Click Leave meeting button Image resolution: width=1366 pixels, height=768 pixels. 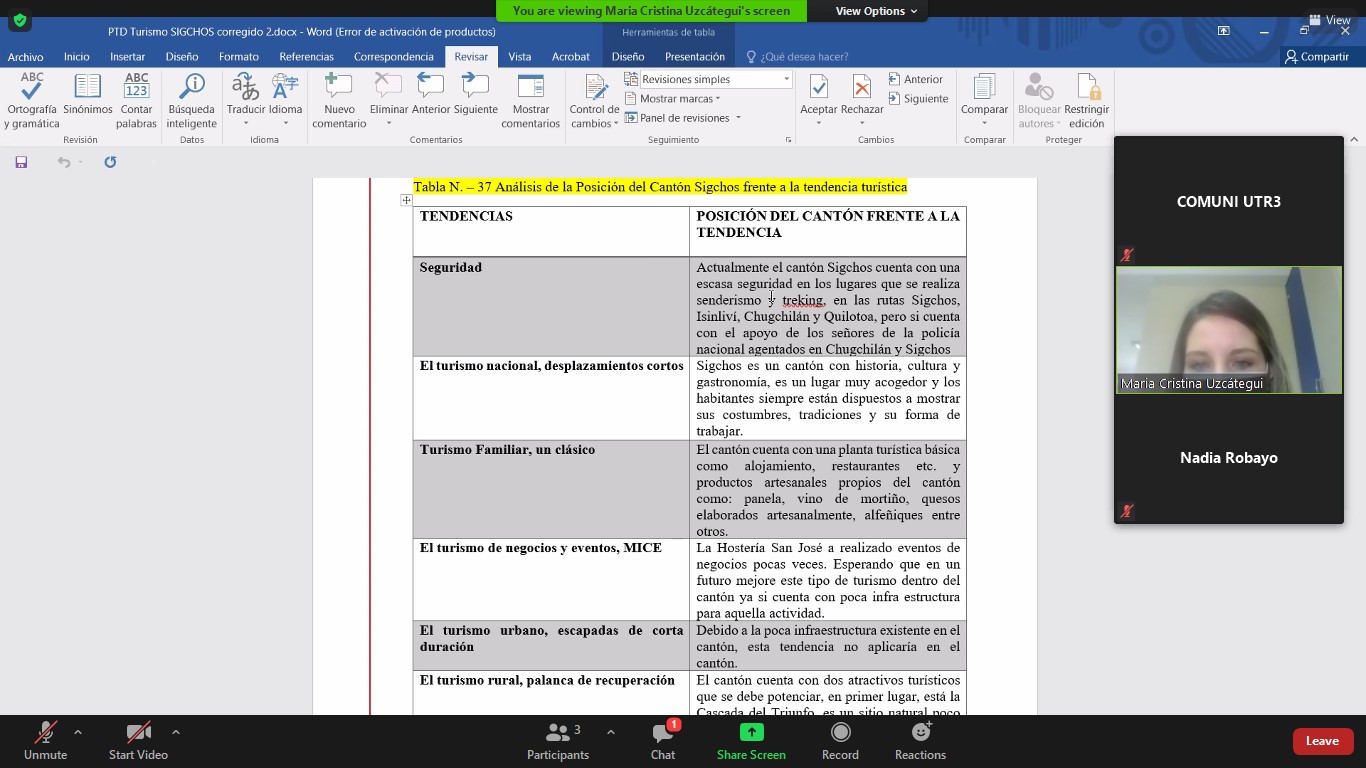[1322, 741]
